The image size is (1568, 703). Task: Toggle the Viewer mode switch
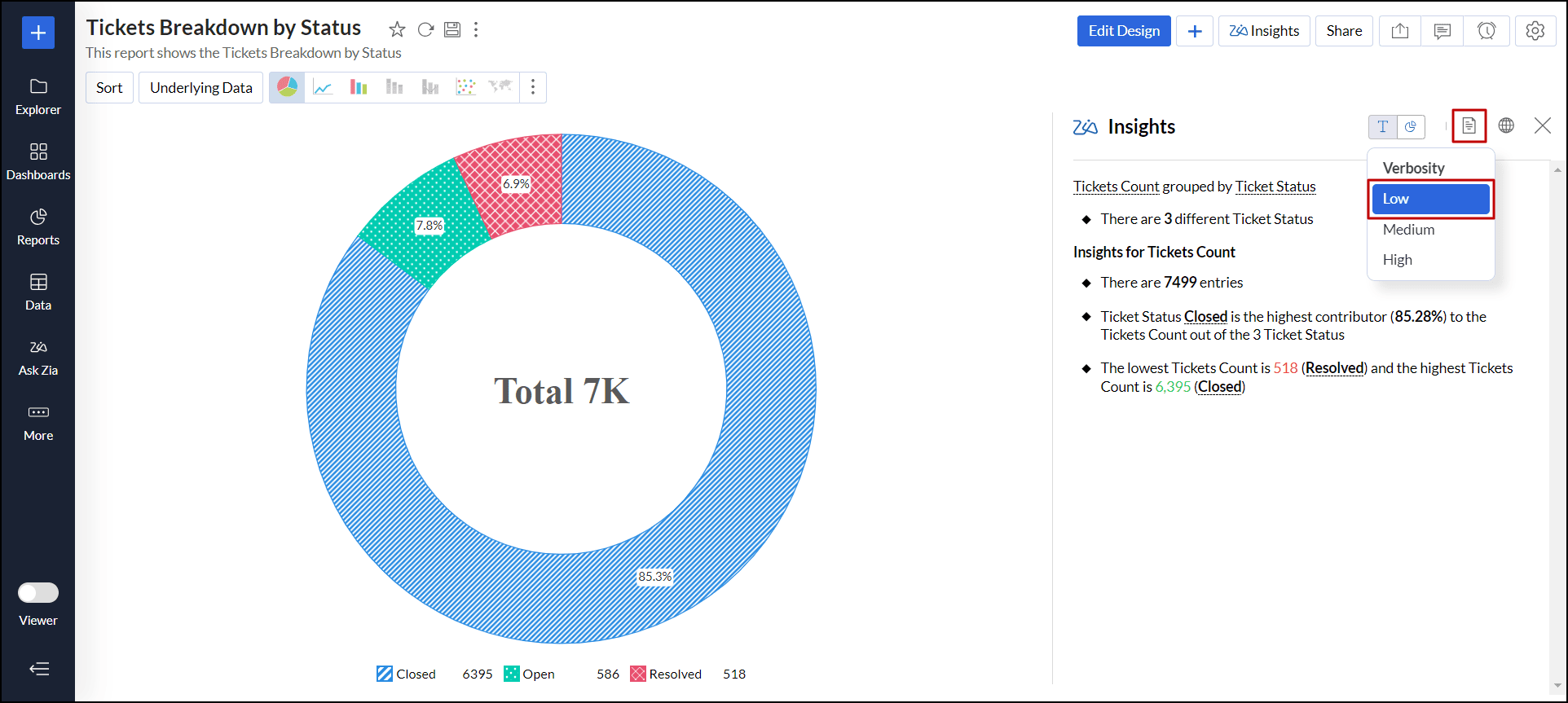(38, 592)
